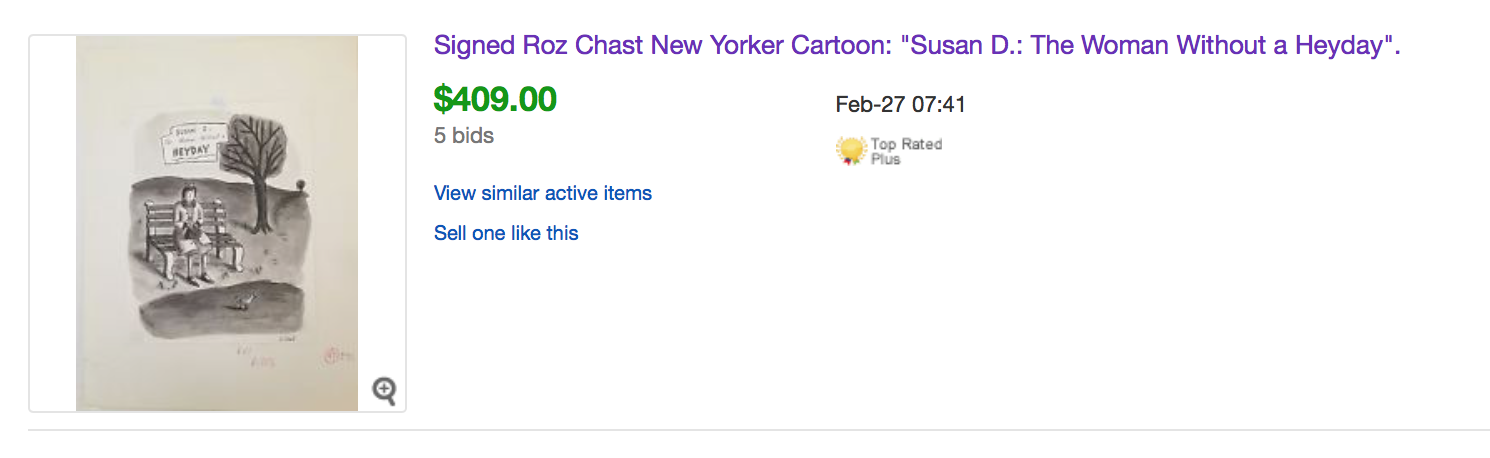Open View similar active items
Viewport: 1490px width, 458px height.
(543, 193)
